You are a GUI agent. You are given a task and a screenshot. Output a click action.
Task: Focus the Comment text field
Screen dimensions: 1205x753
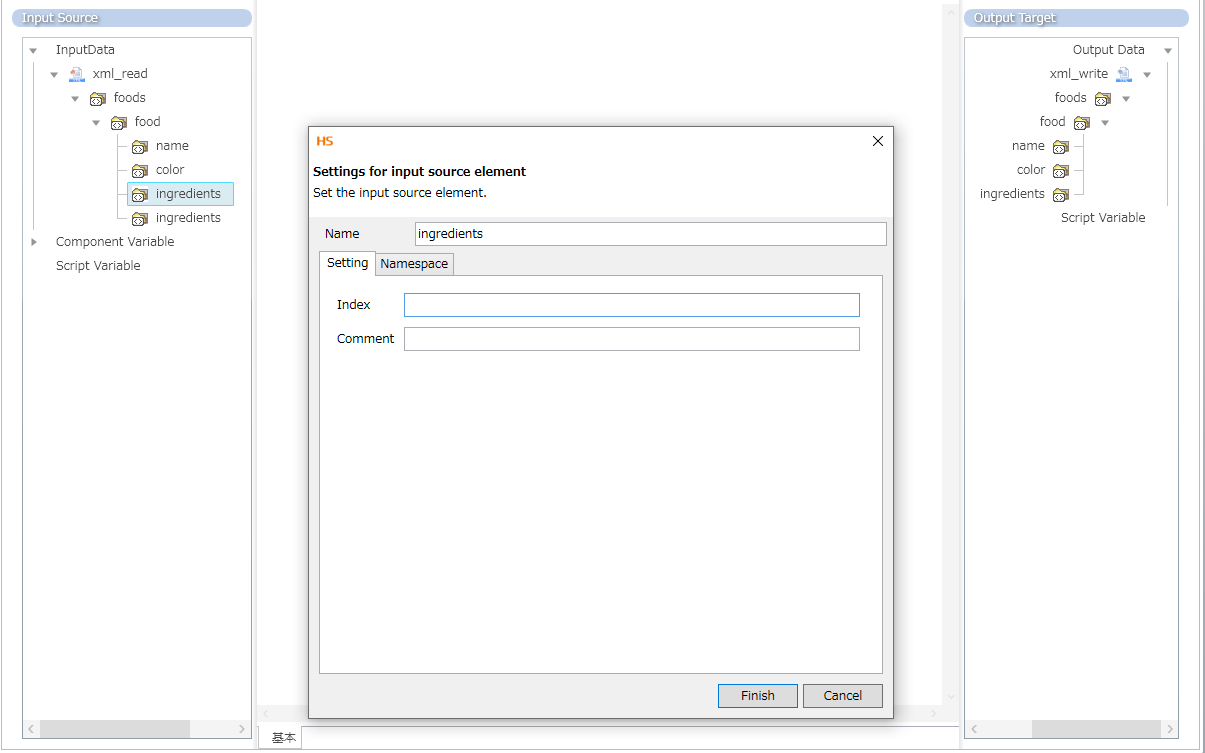[631, 339]
